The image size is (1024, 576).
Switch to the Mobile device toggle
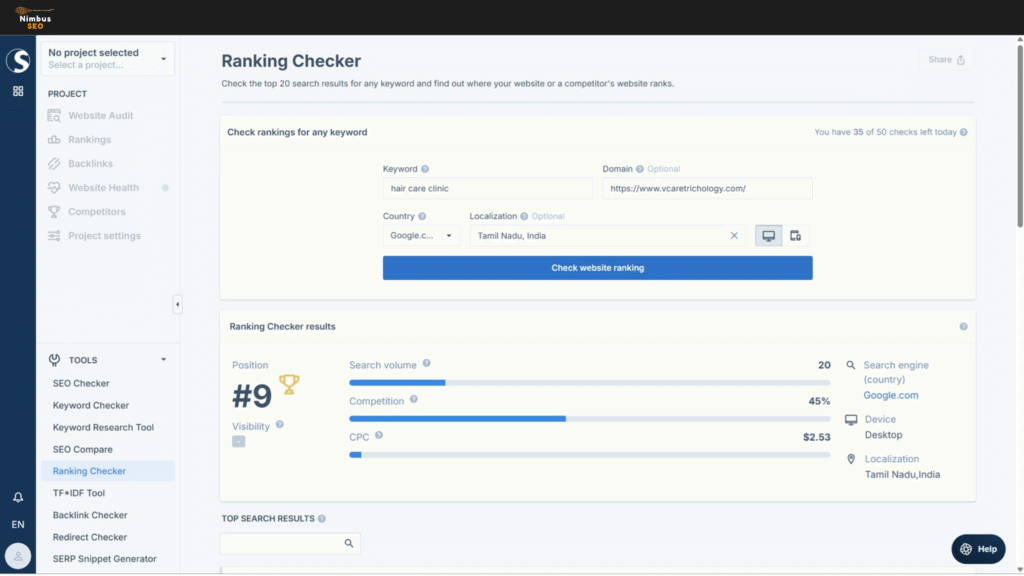795,236
